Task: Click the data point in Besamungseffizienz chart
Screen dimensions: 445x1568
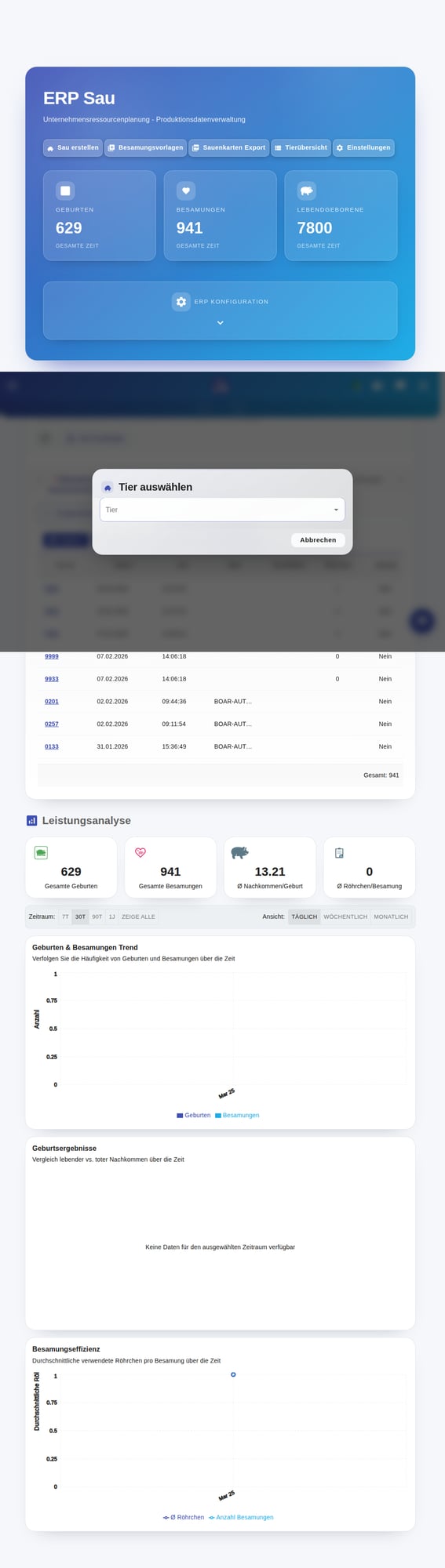Action: tap(233, 1374)
